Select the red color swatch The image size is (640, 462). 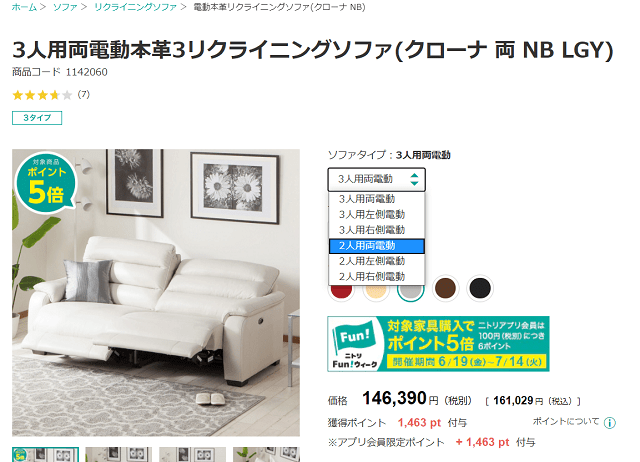click(341, 290)
